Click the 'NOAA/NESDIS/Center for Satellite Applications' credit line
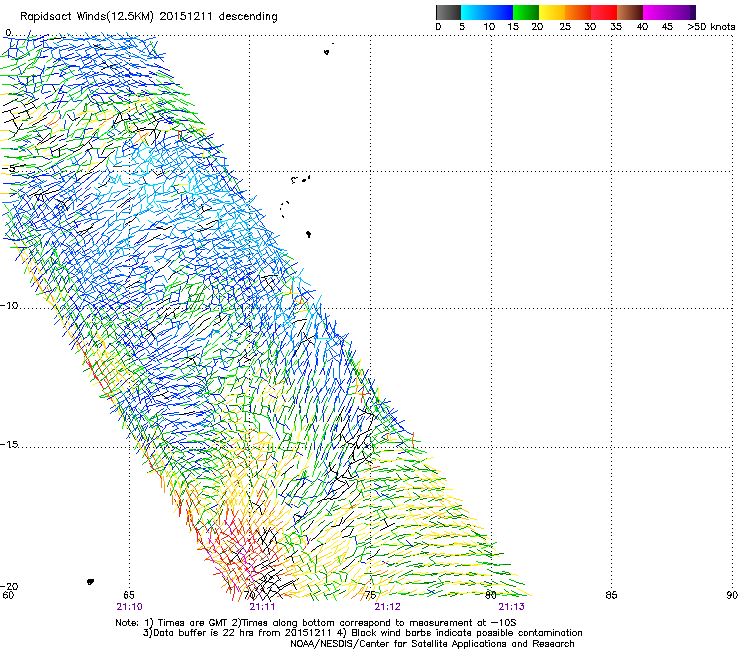The image size is (740, 650). pos(432,644)
